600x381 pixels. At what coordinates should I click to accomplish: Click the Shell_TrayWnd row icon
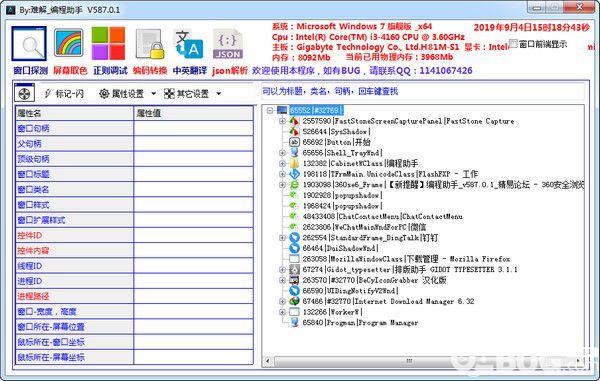[294, 153]
